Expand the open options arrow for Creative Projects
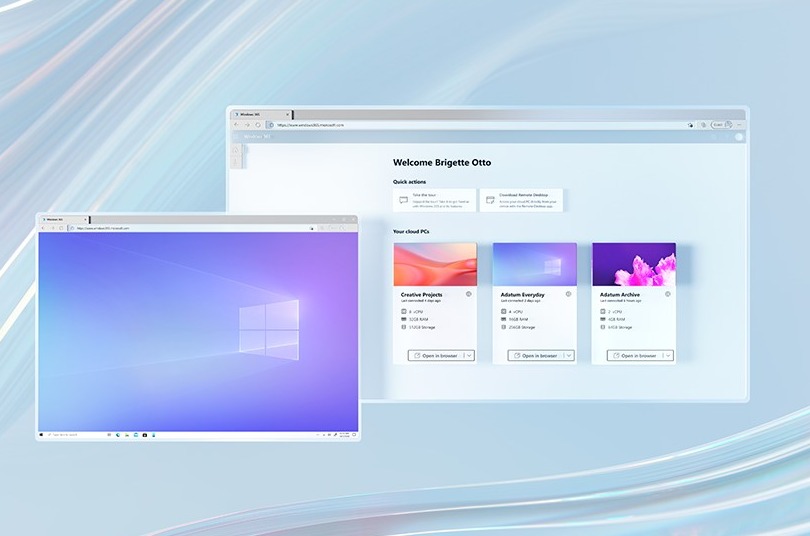The image size is (810, 536). [x=469, y=356]
